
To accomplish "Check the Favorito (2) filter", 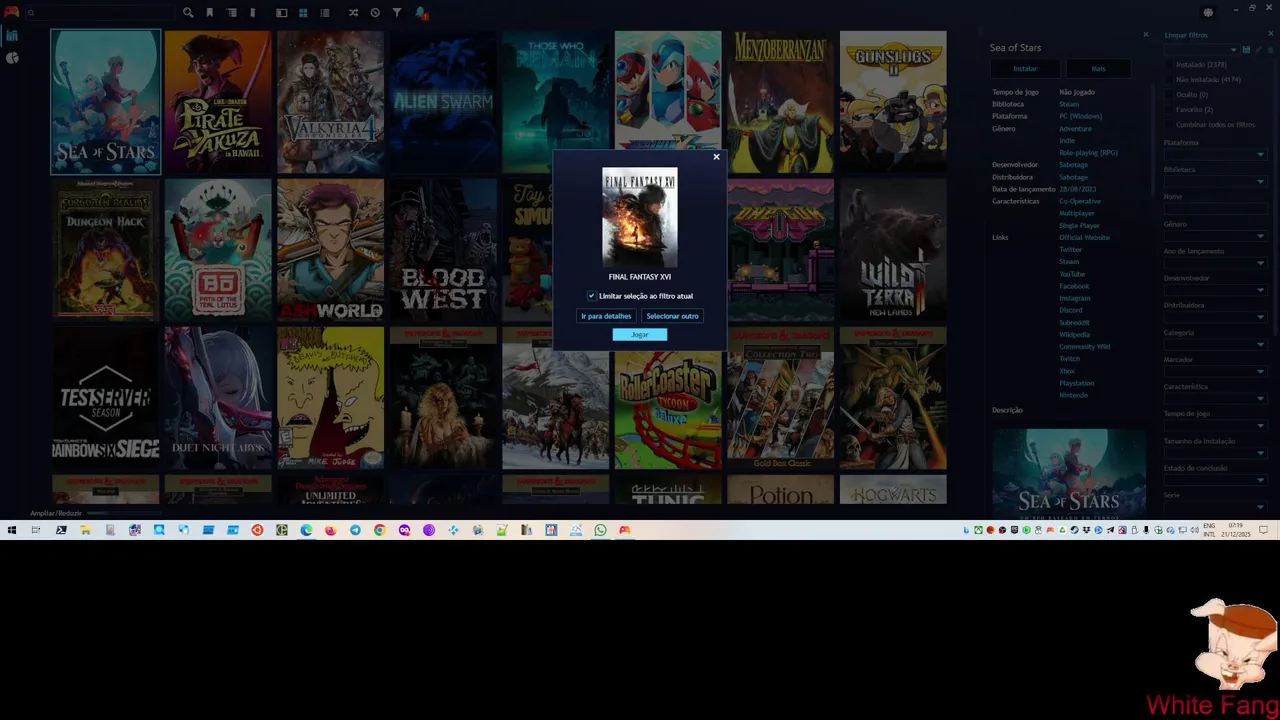I will tap(1170, 110).
